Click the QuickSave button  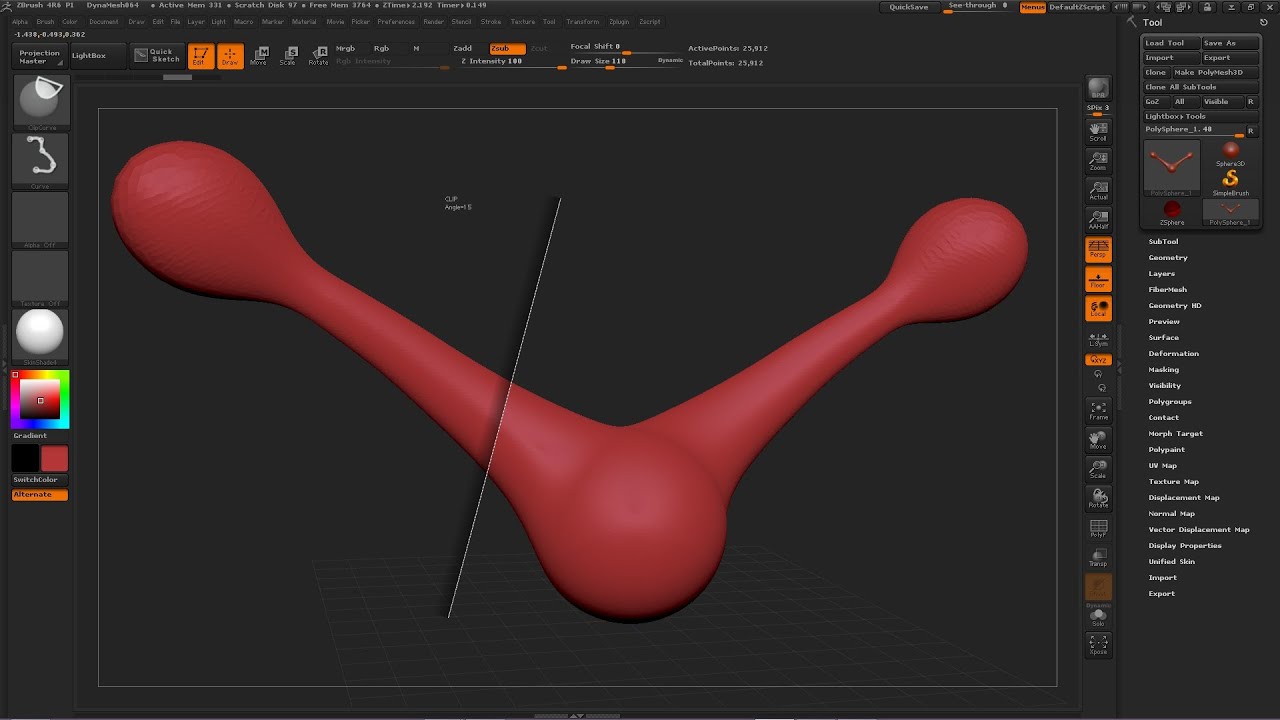tap(909, 7)
